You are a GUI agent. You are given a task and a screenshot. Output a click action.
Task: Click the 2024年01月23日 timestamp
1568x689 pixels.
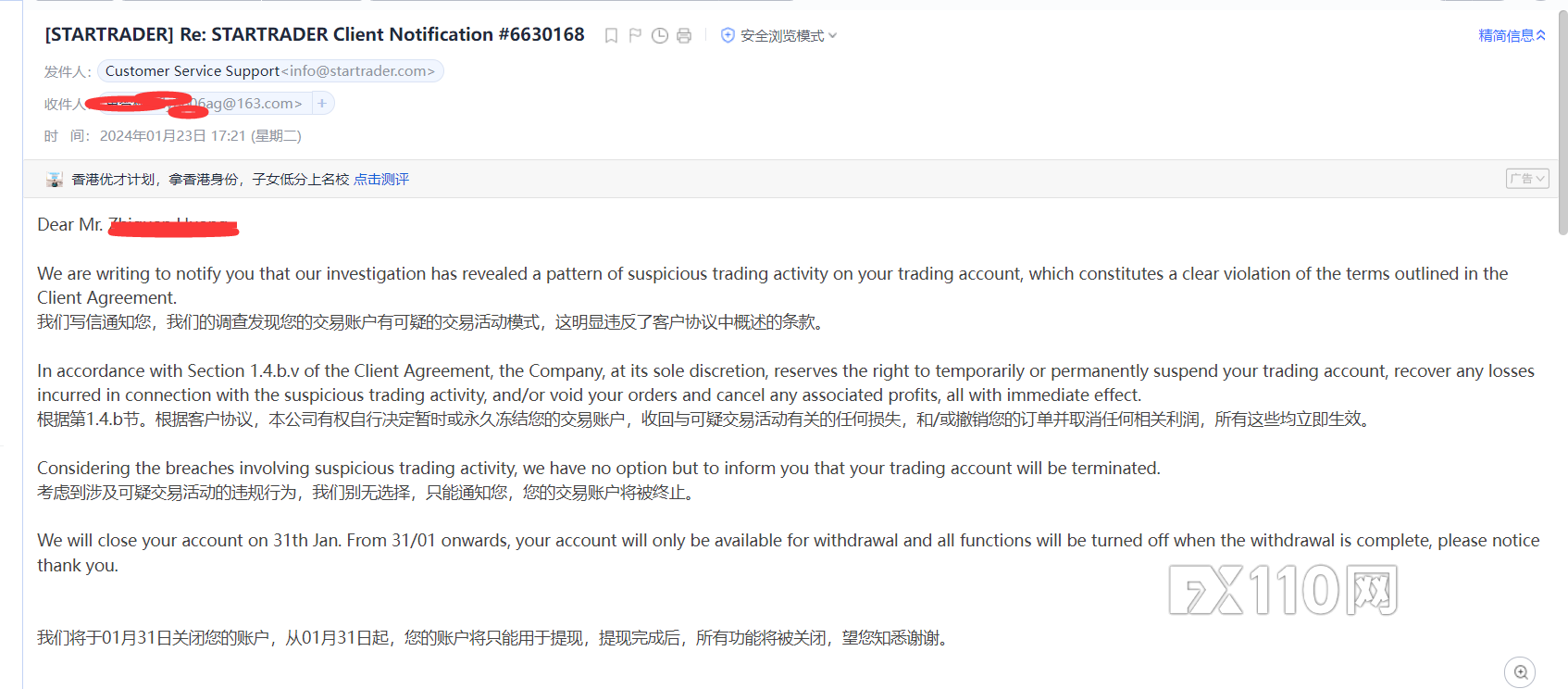200,136
